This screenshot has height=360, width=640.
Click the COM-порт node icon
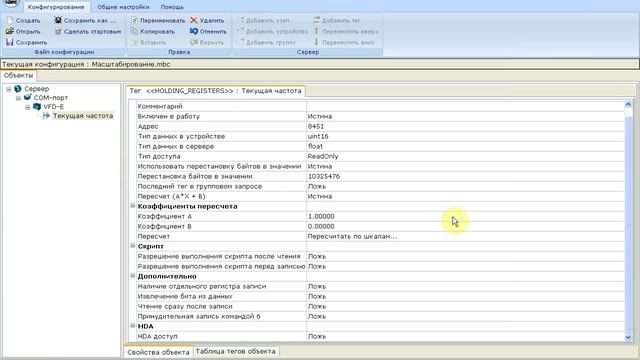pos(27,98)
